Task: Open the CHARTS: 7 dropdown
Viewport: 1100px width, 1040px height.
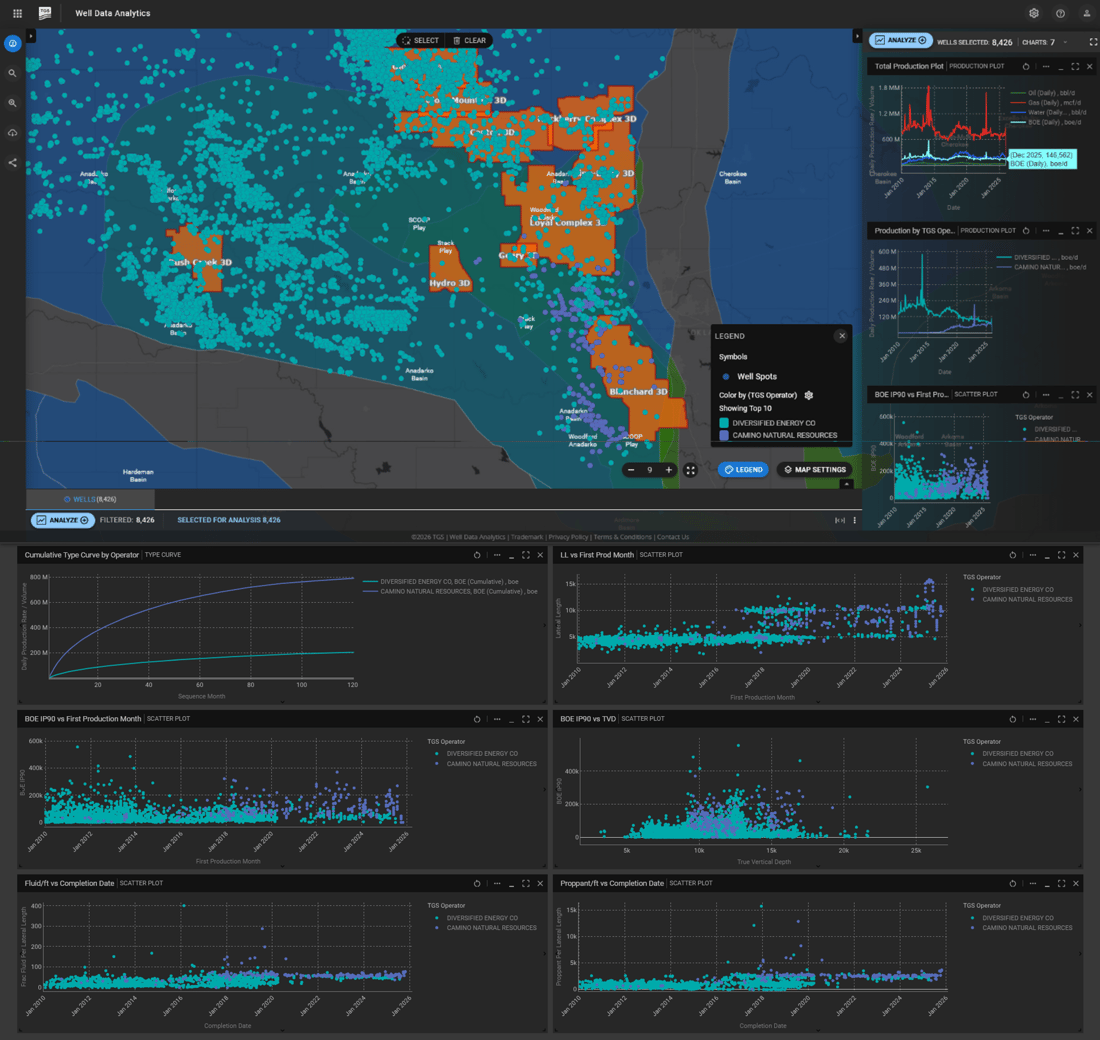Action: 1045,42
